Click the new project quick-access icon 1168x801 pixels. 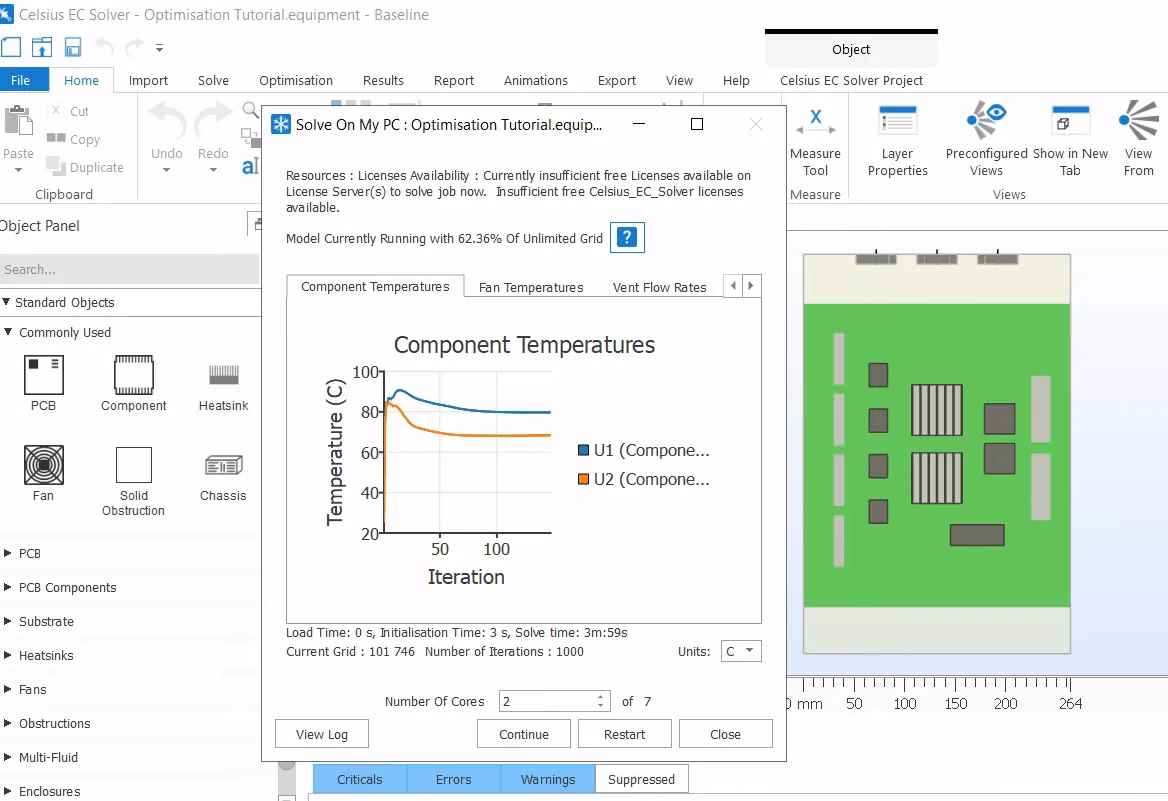[11, 48]
